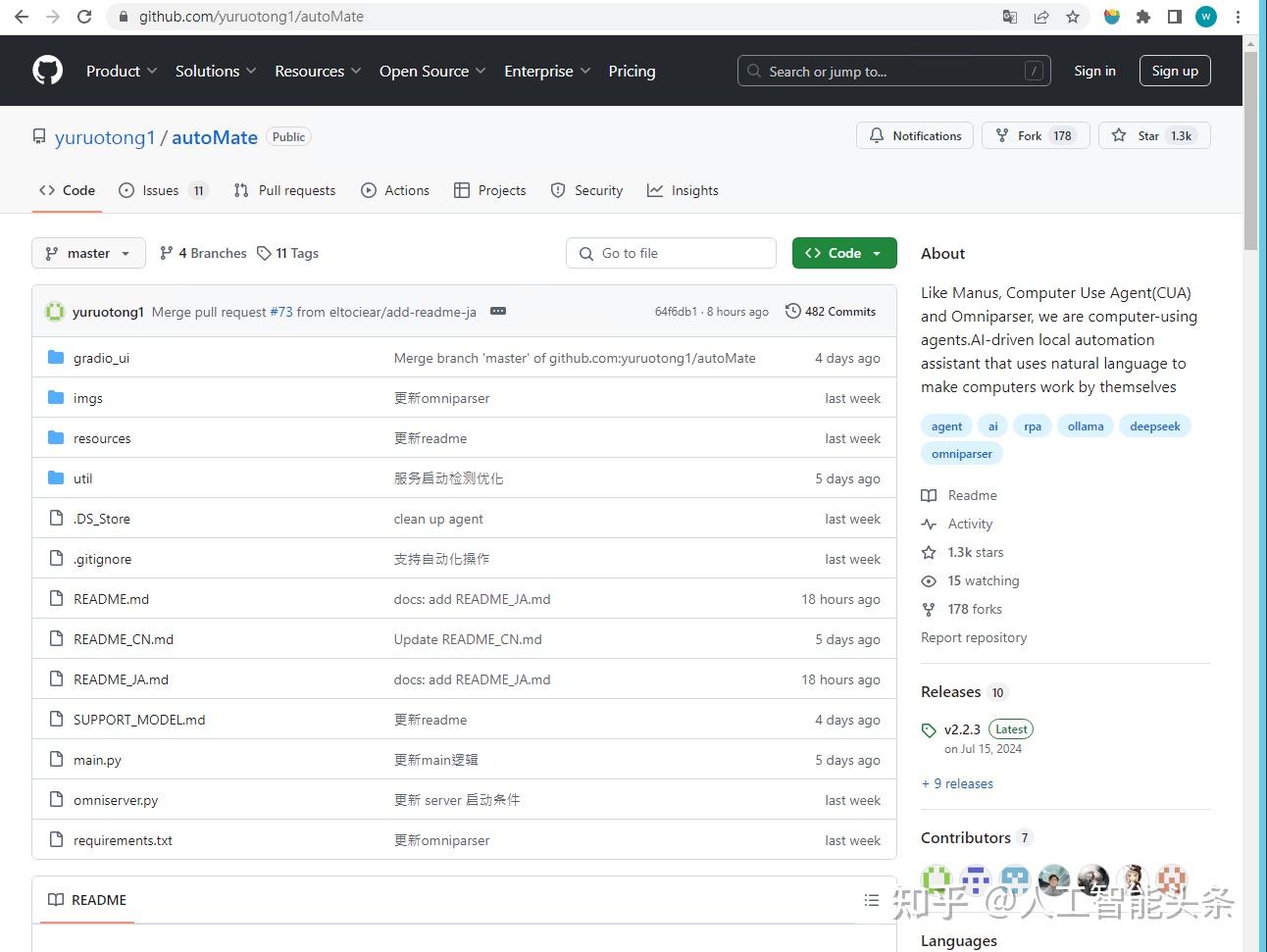Switch to the Insights tab
1267x952 pixels.
[x=683, y=190]
